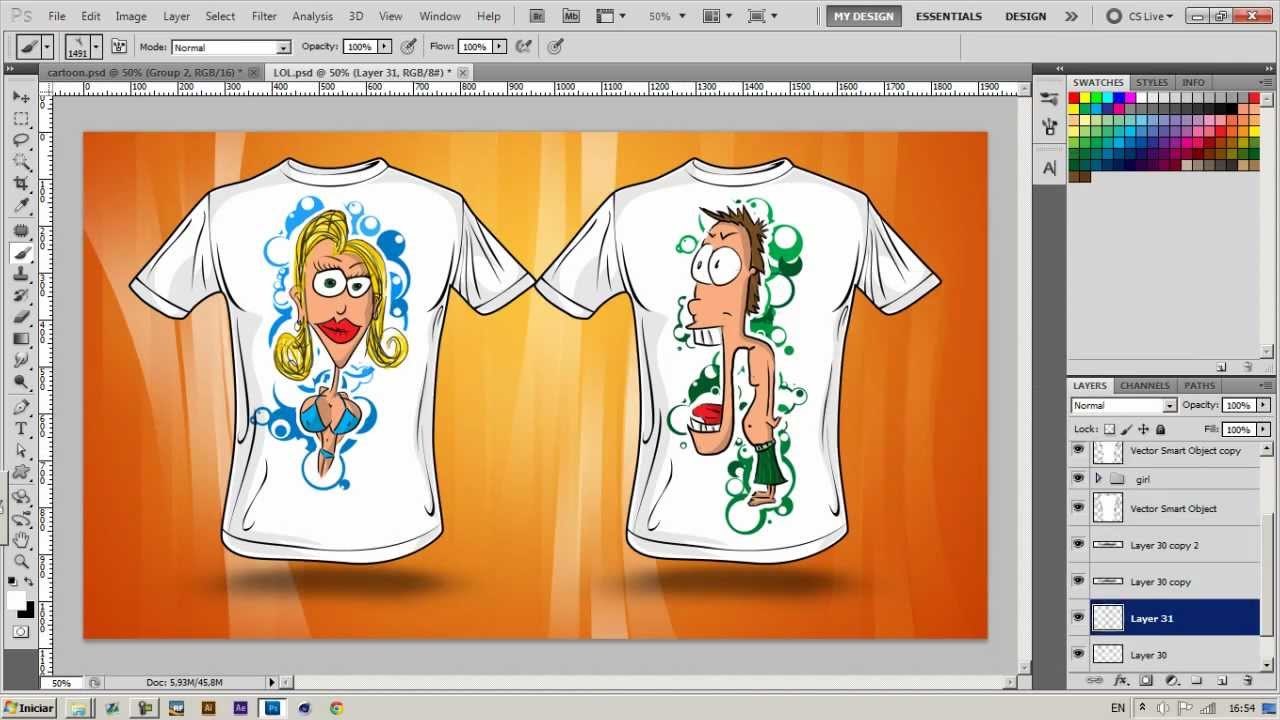Image resolution: width=1280 pixels, height=720 pixels.
Task: Toggle the lock all padlock
Action: (1160, 429)
